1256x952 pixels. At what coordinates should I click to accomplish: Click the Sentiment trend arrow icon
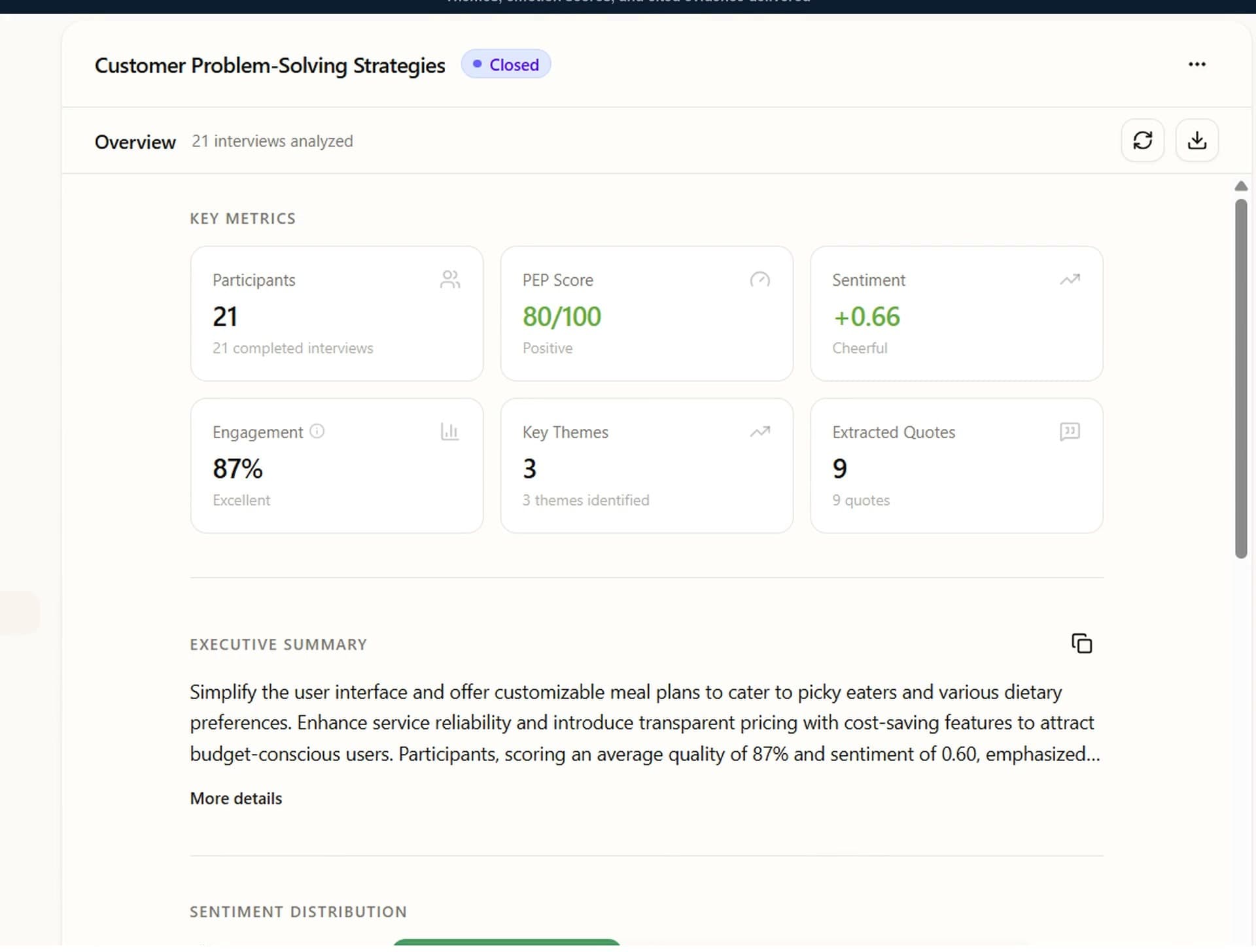tap(1070, 279)
